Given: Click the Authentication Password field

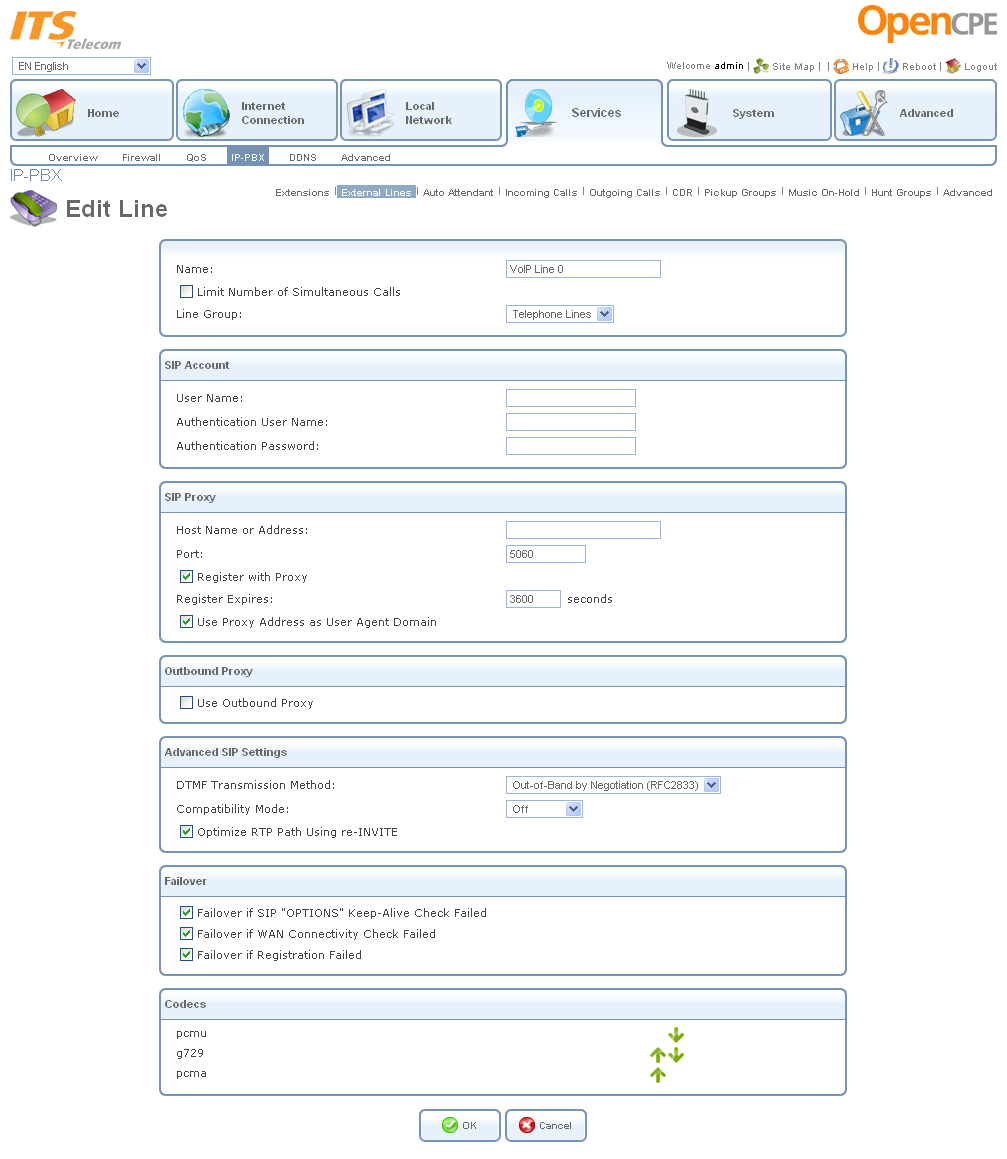Looking at the screenshot, I should click(571, 446).
